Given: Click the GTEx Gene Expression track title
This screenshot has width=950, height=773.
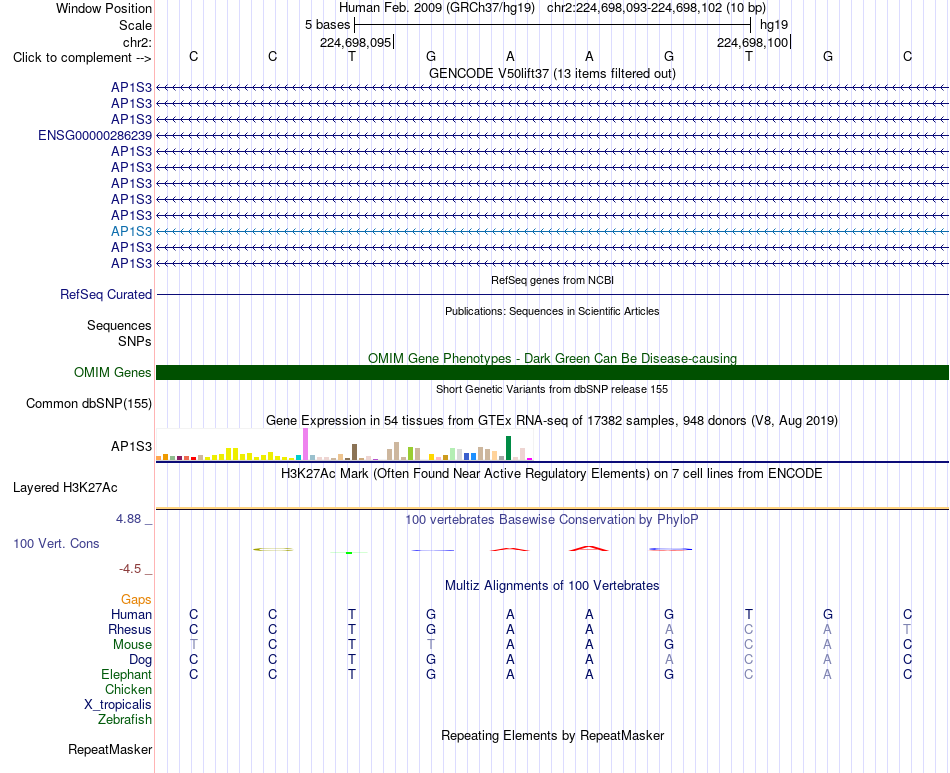Looking at the screenshot, I should tap(552, 420).
